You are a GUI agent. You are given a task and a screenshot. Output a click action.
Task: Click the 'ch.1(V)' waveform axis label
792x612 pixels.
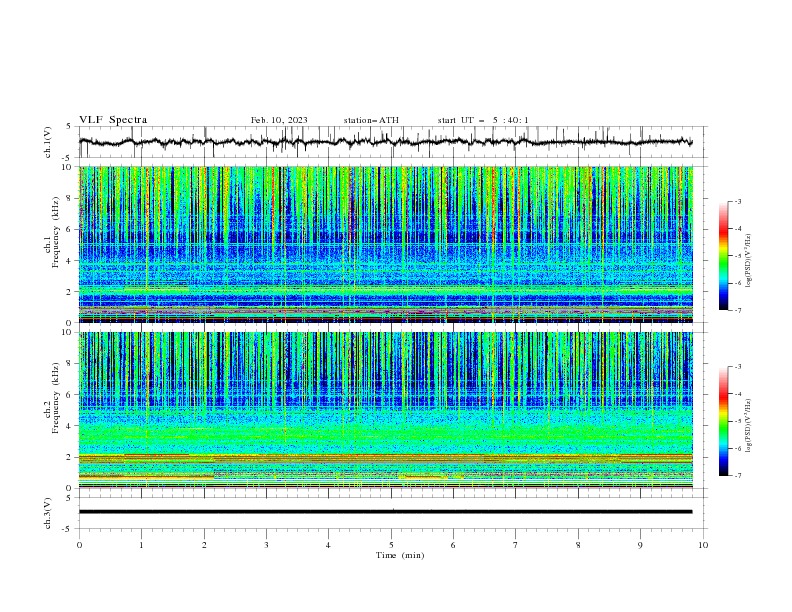click(x=48, y=142)
